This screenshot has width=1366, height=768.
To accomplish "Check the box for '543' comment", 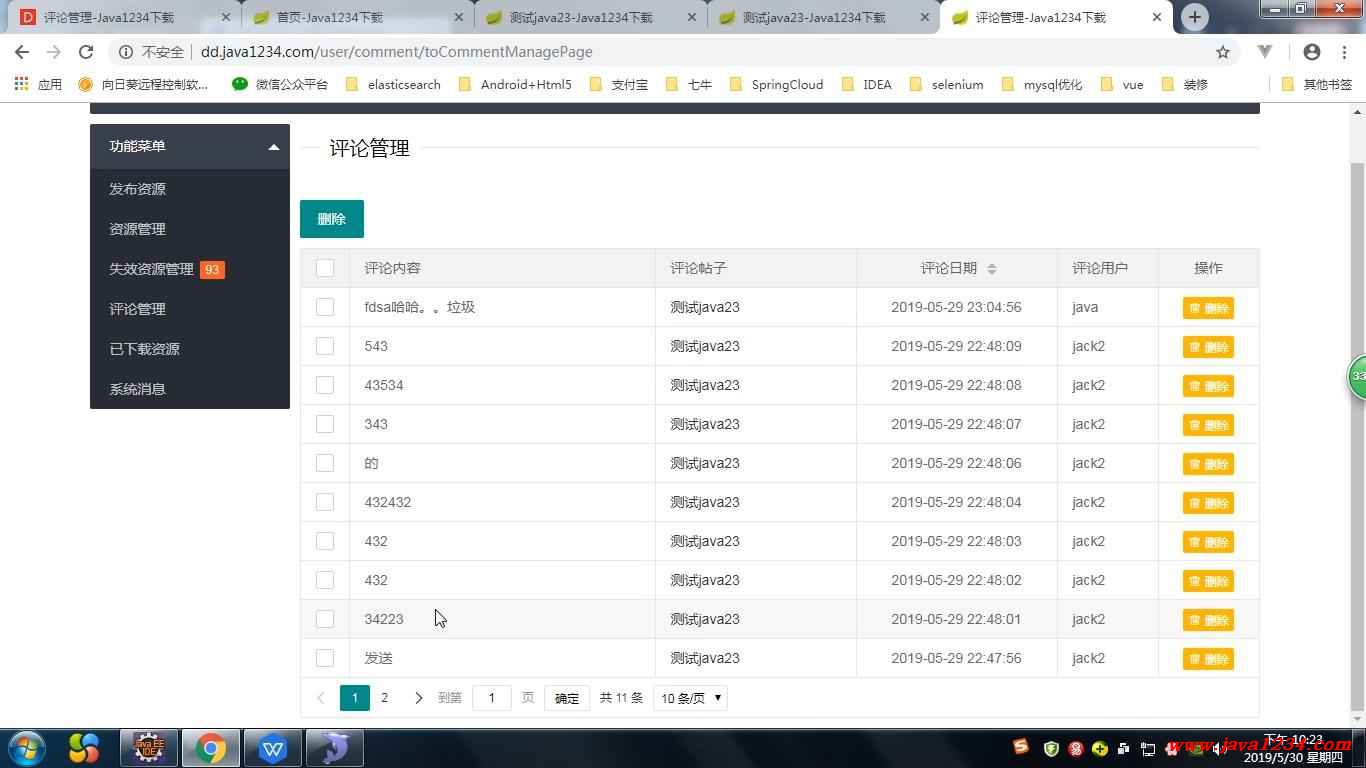I will 325,346.
